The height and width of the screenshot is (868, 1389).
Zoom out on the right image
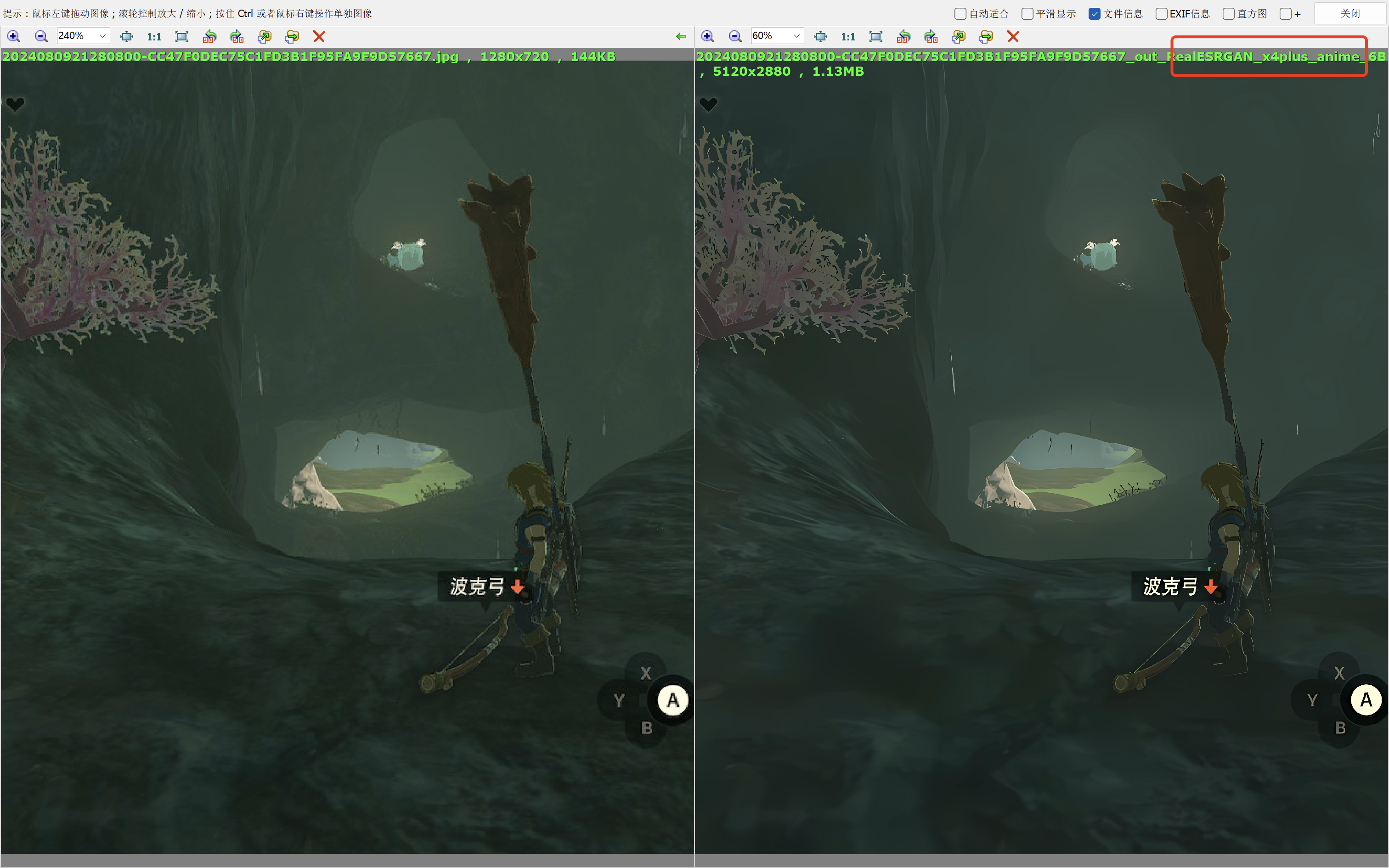pyautogui.click(x=734, y=37)
